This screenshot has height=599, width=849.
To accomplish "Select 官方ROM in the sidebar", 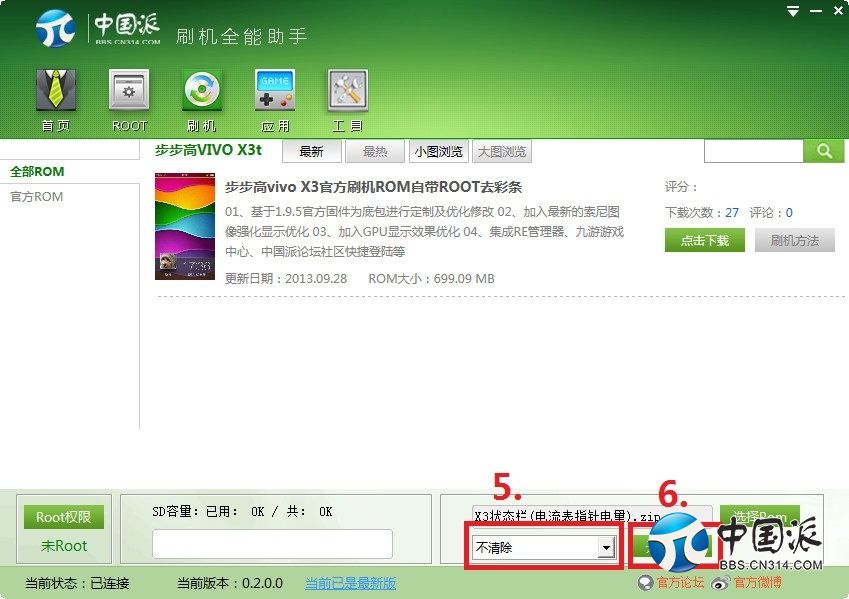I will pos(37,197).
